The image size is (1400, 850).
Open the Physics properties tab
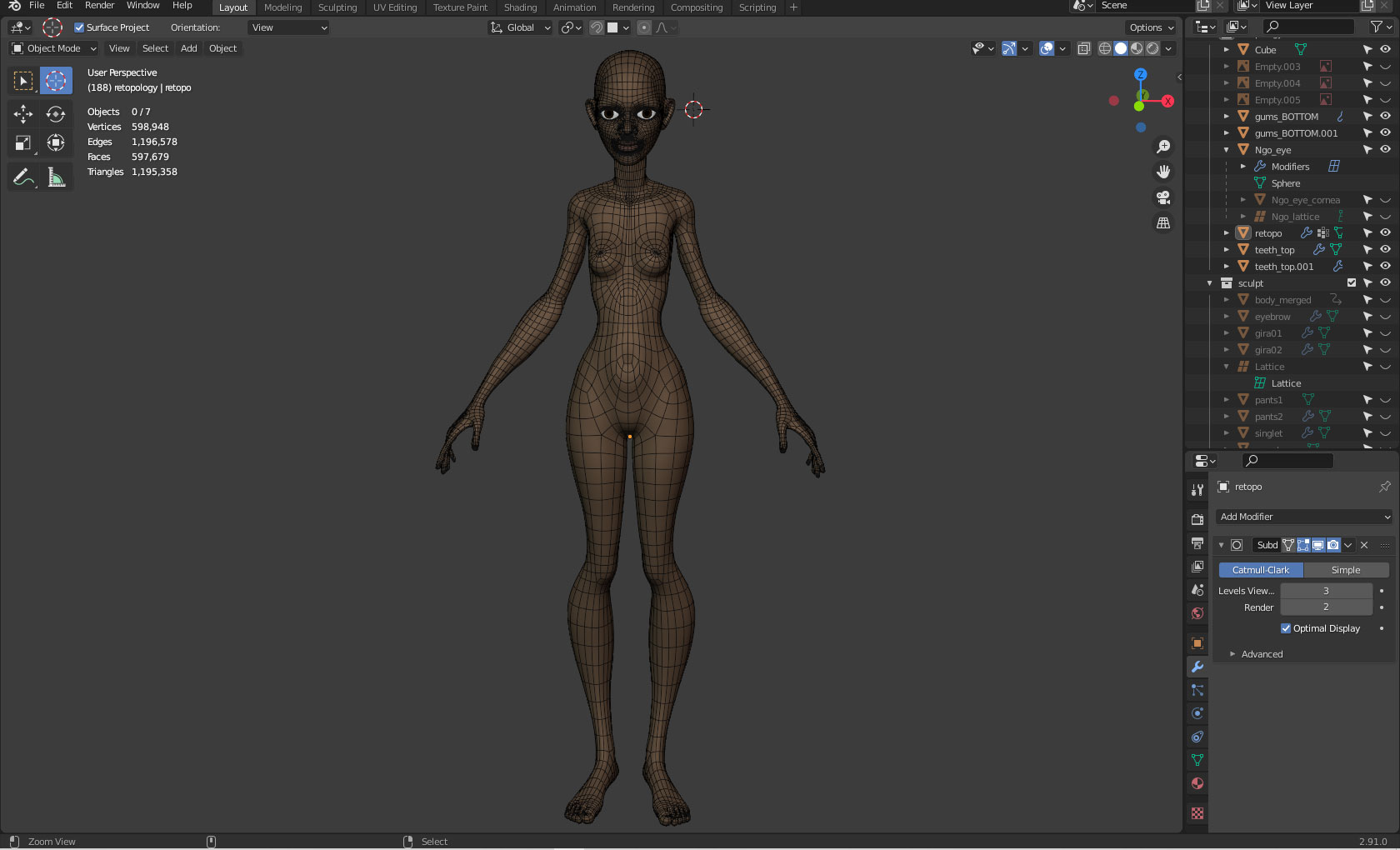(1197, 713)
